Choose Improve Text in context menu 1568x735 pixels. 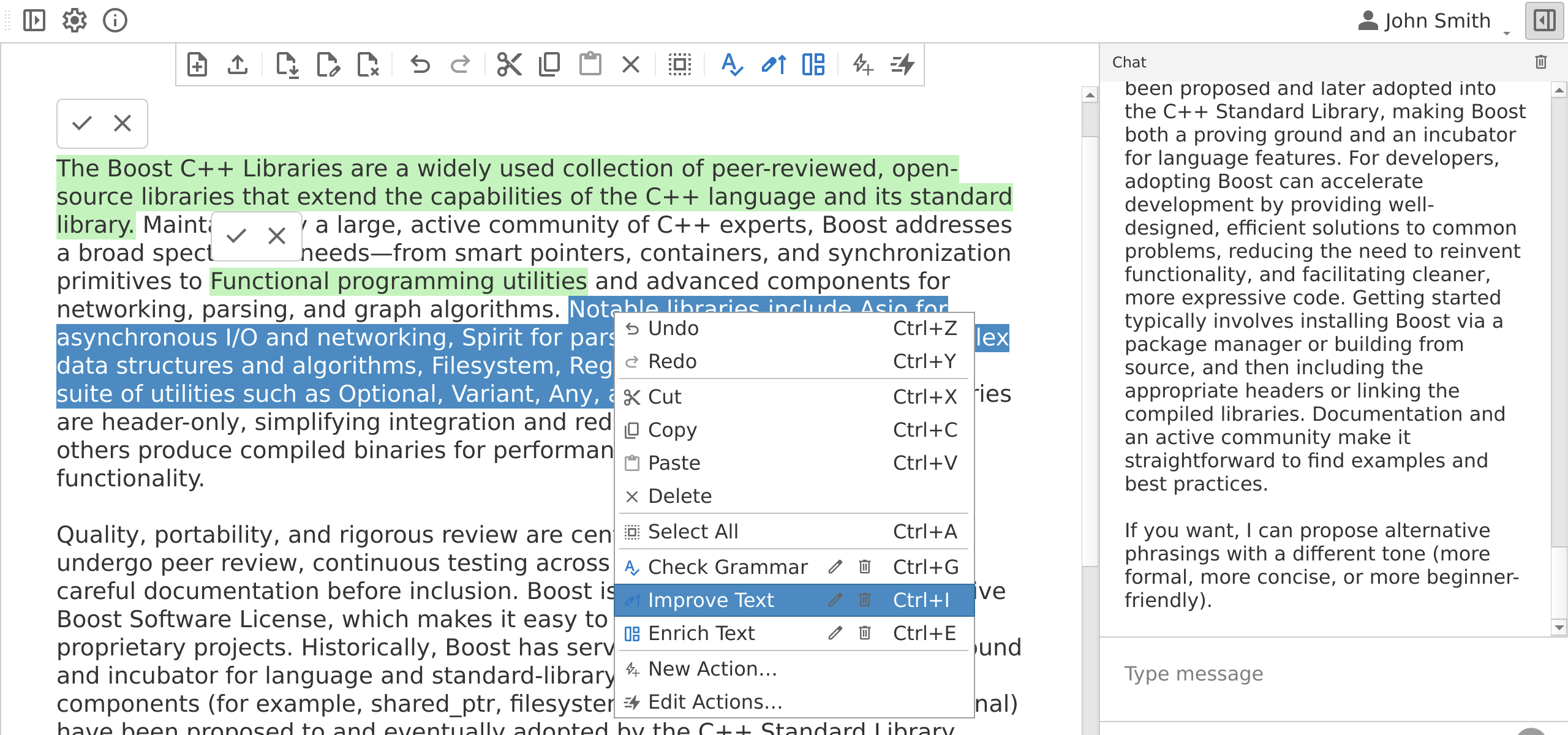(x=794, y=601)
